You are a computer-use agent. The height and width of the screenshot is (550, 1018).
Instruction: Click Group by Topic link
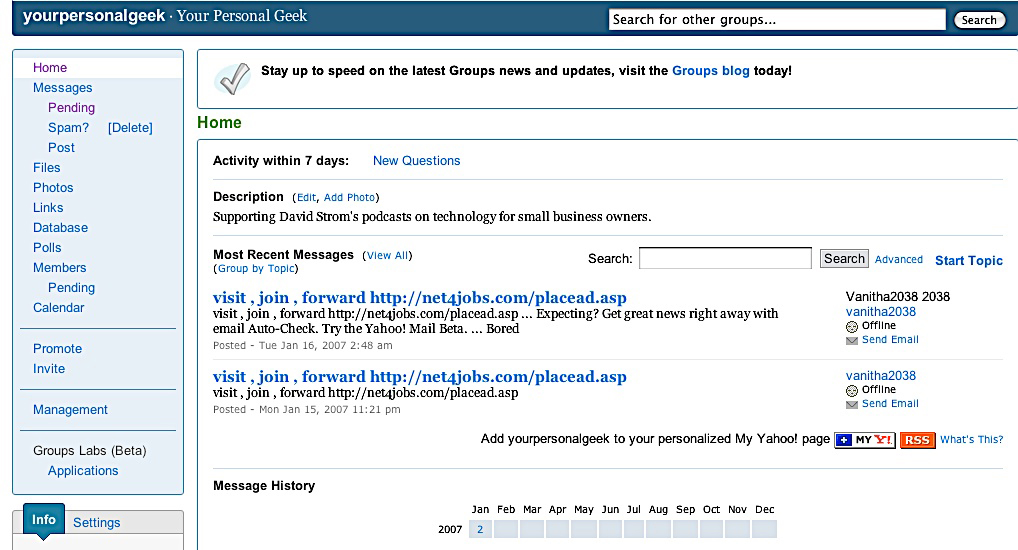[256, 269]
